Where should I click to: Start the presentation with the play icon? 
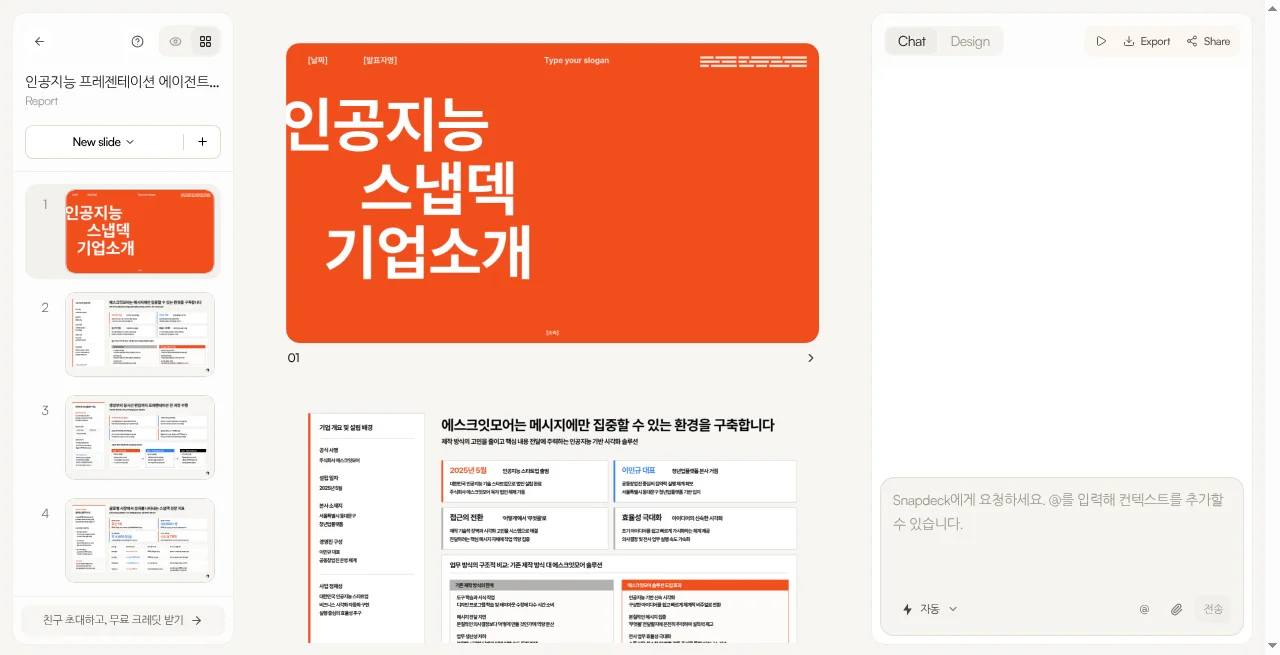pos(1101,42)
